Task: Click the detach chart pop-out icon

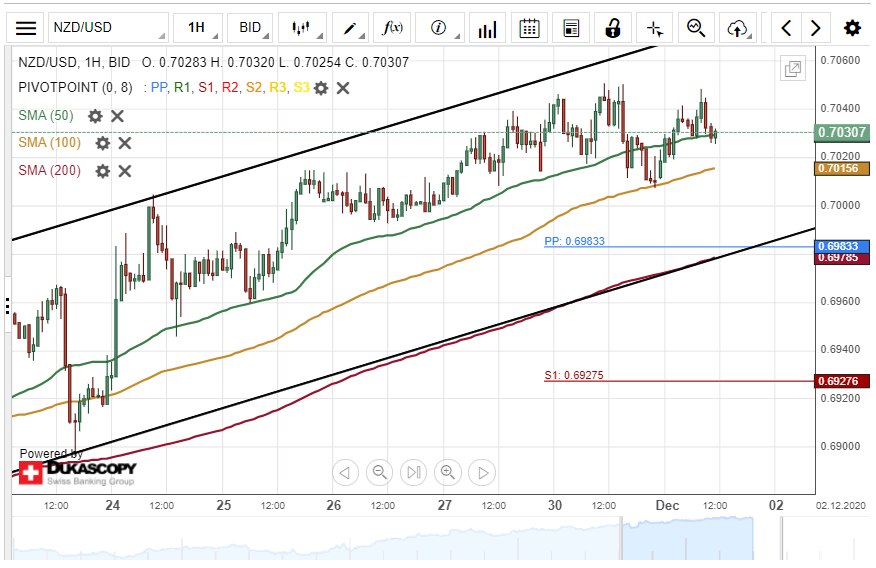Action: (x=793, y=69)
